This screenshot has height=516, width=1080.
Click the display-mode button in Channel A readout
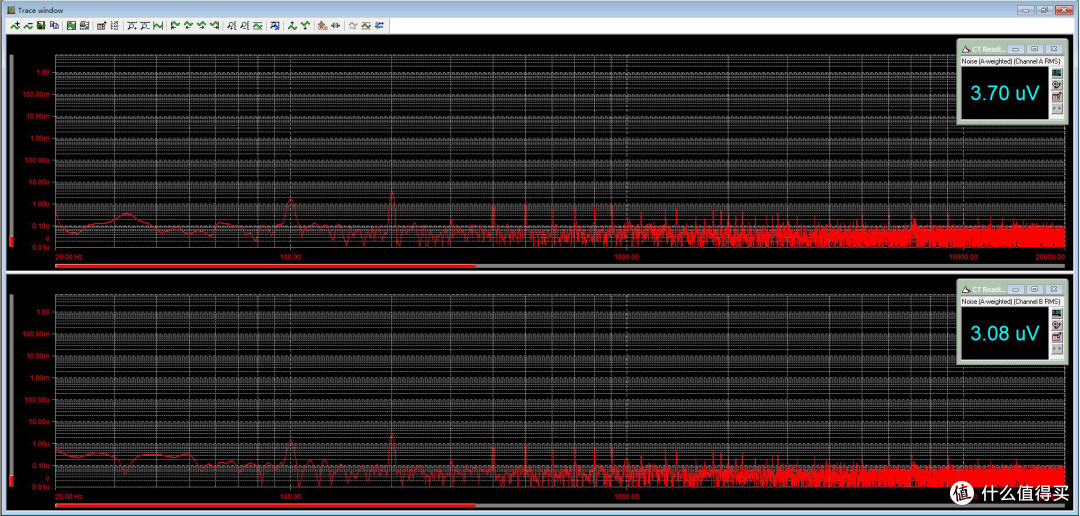pos(1057,73)
